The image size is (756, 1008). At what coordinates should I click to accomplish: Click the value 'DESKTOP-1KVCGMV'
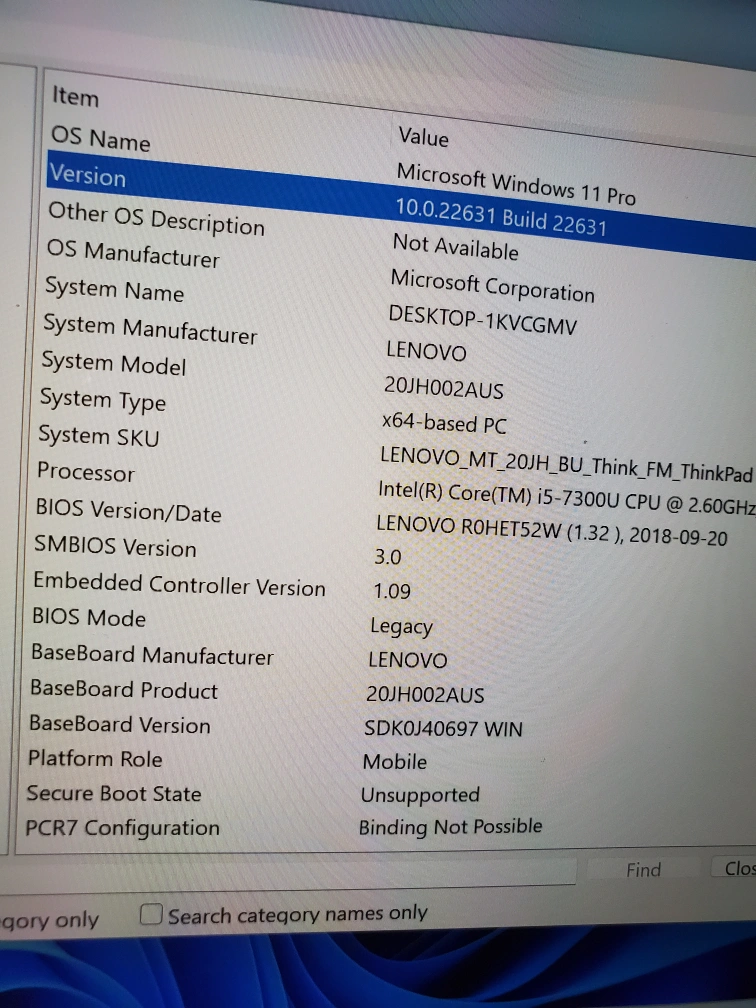tap(482, 320)
